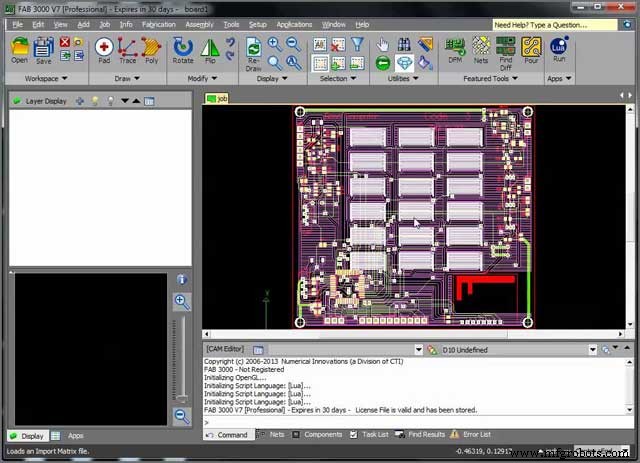Switch to the Task List tab
This screenshot has width=640, height=463.
(370, 435)
